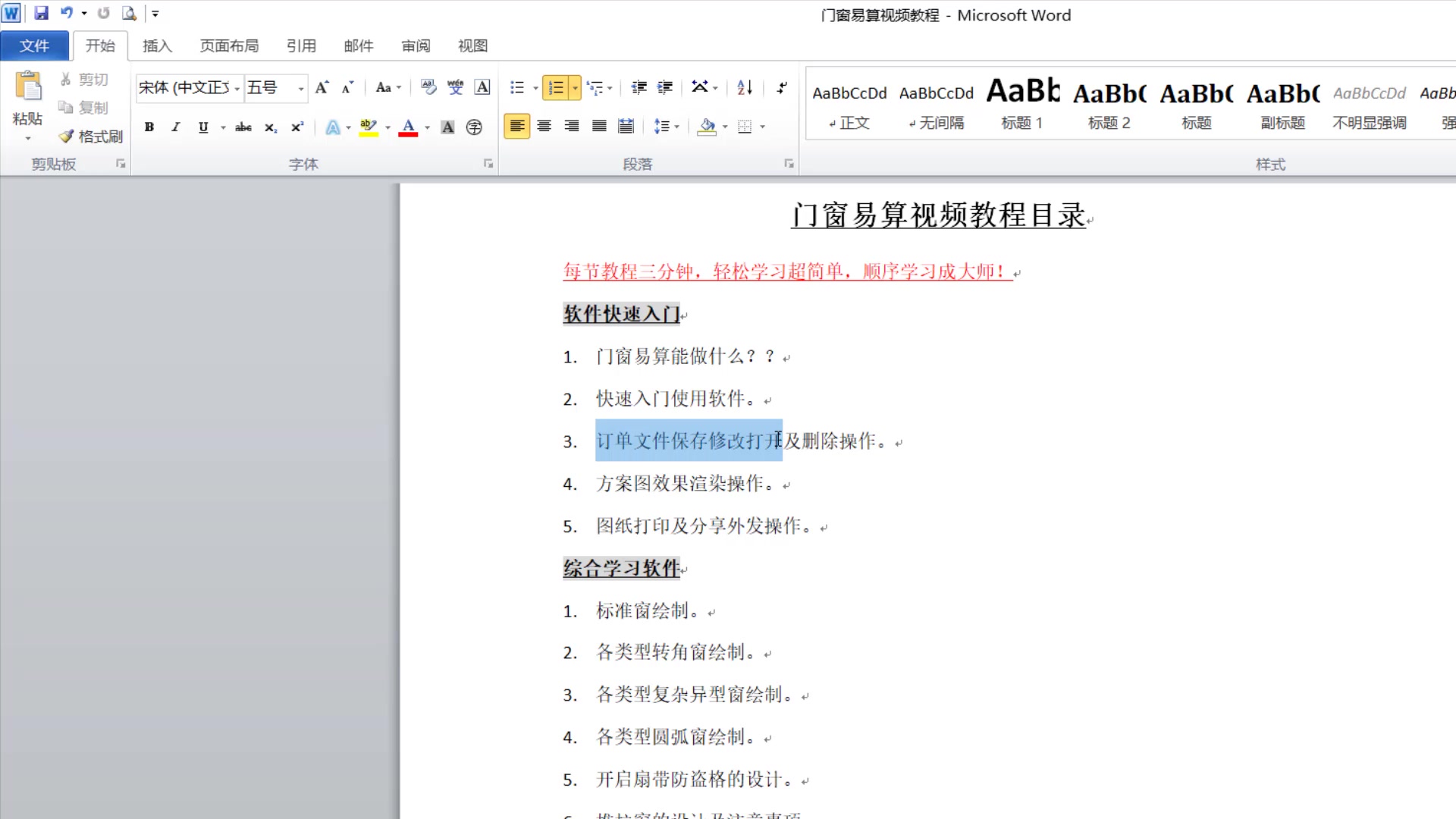Viewport: 1456px width, 819px height.
Task: Expand the line spacing options dropdown
Action: (x=675, y=127)
